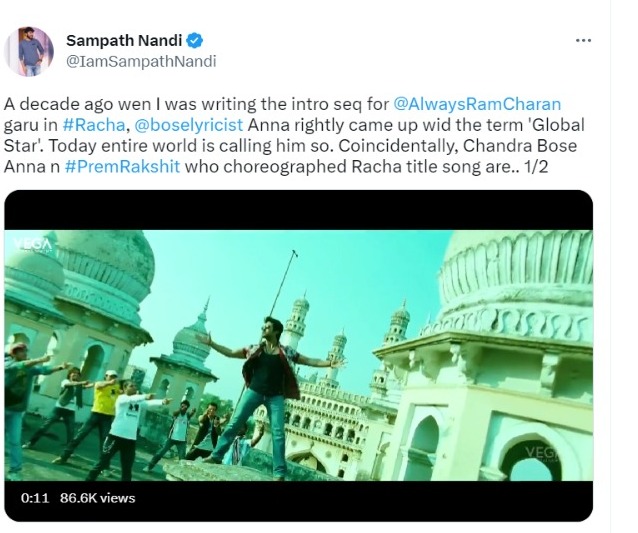Click the lower-right VEGA logo watermark
The width and height of the screenshot is (638, 533).
[x=540, y=452]
